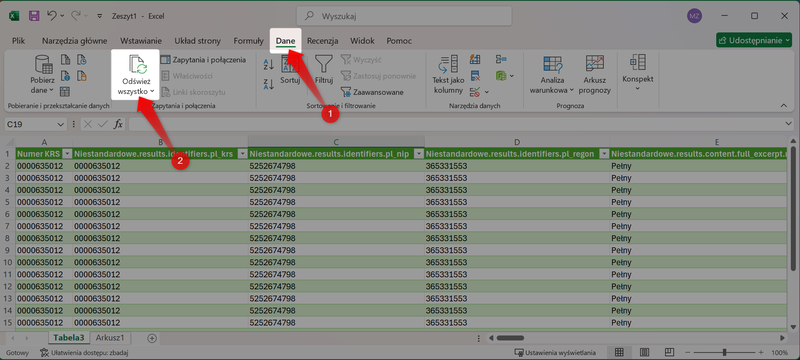This screenshot has width=800, height=360.
Task: Click the Udostępnianie share button
Action: pyautogui.click(x=753, y=40)
